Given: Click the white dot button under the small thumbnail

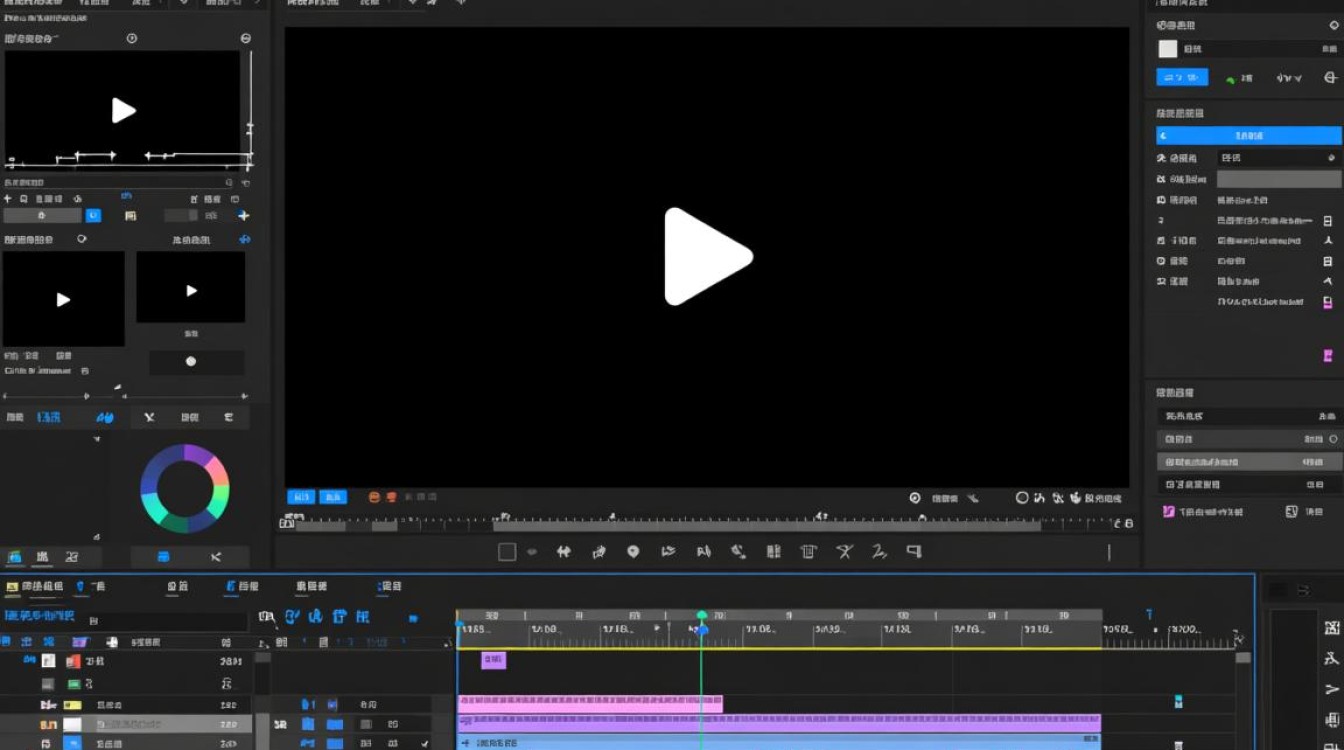Looking at the screenshot, I should click(191, 362).
